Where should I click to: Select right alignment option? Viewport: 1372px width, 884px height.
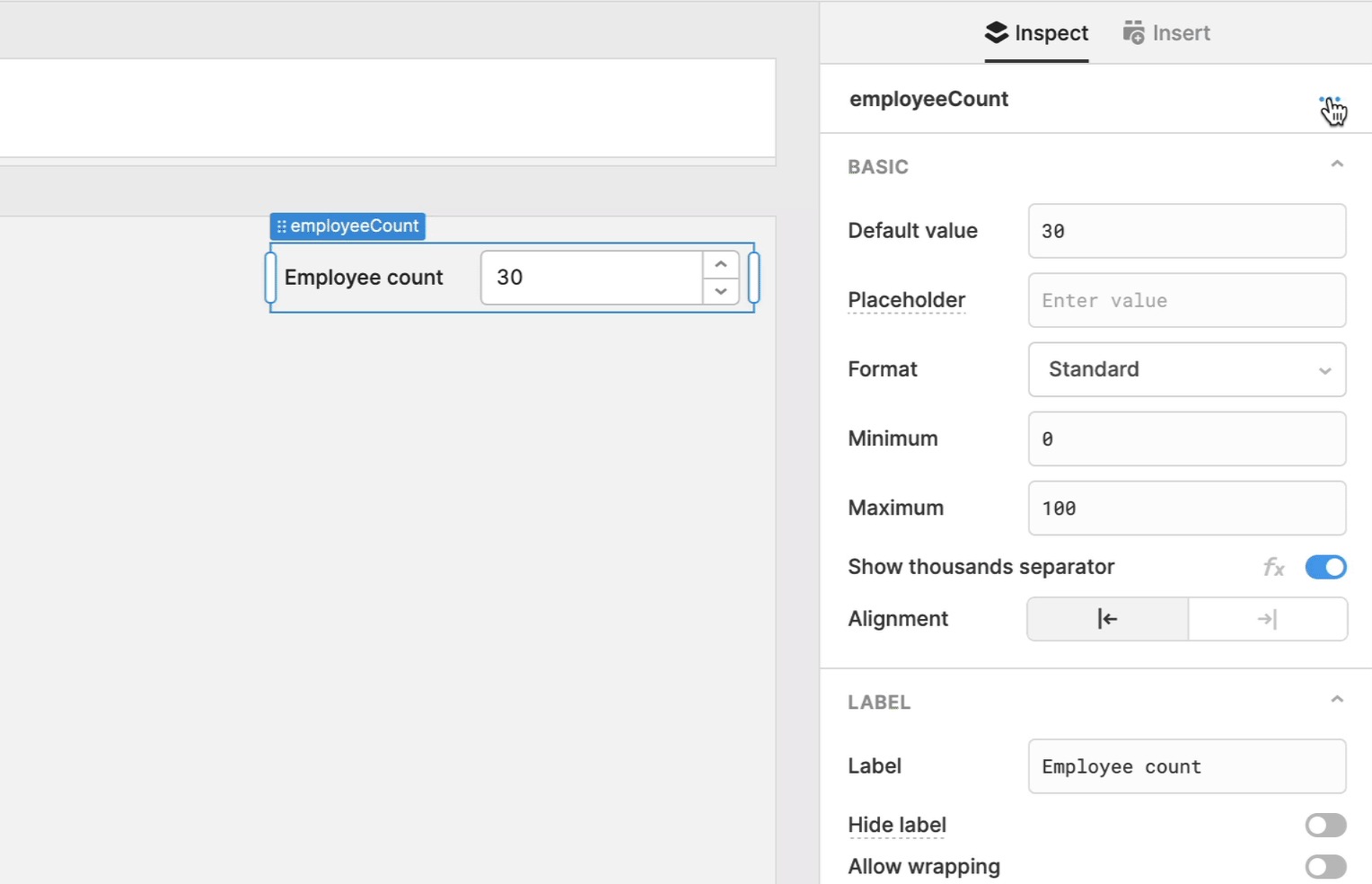[x=1268, y=619]
